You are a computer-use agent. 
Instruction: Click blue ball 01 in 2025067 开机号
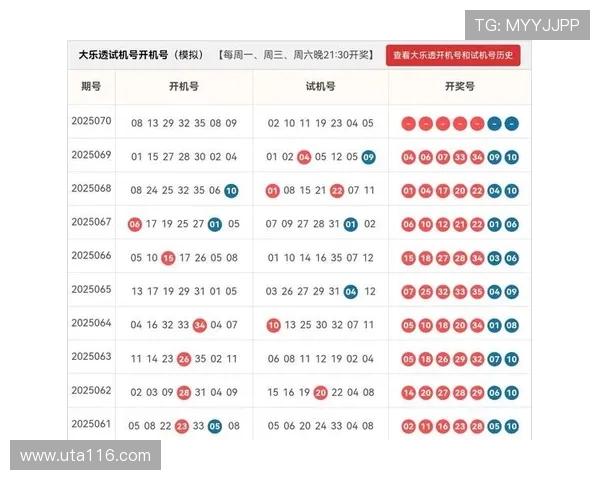[215, 224]
